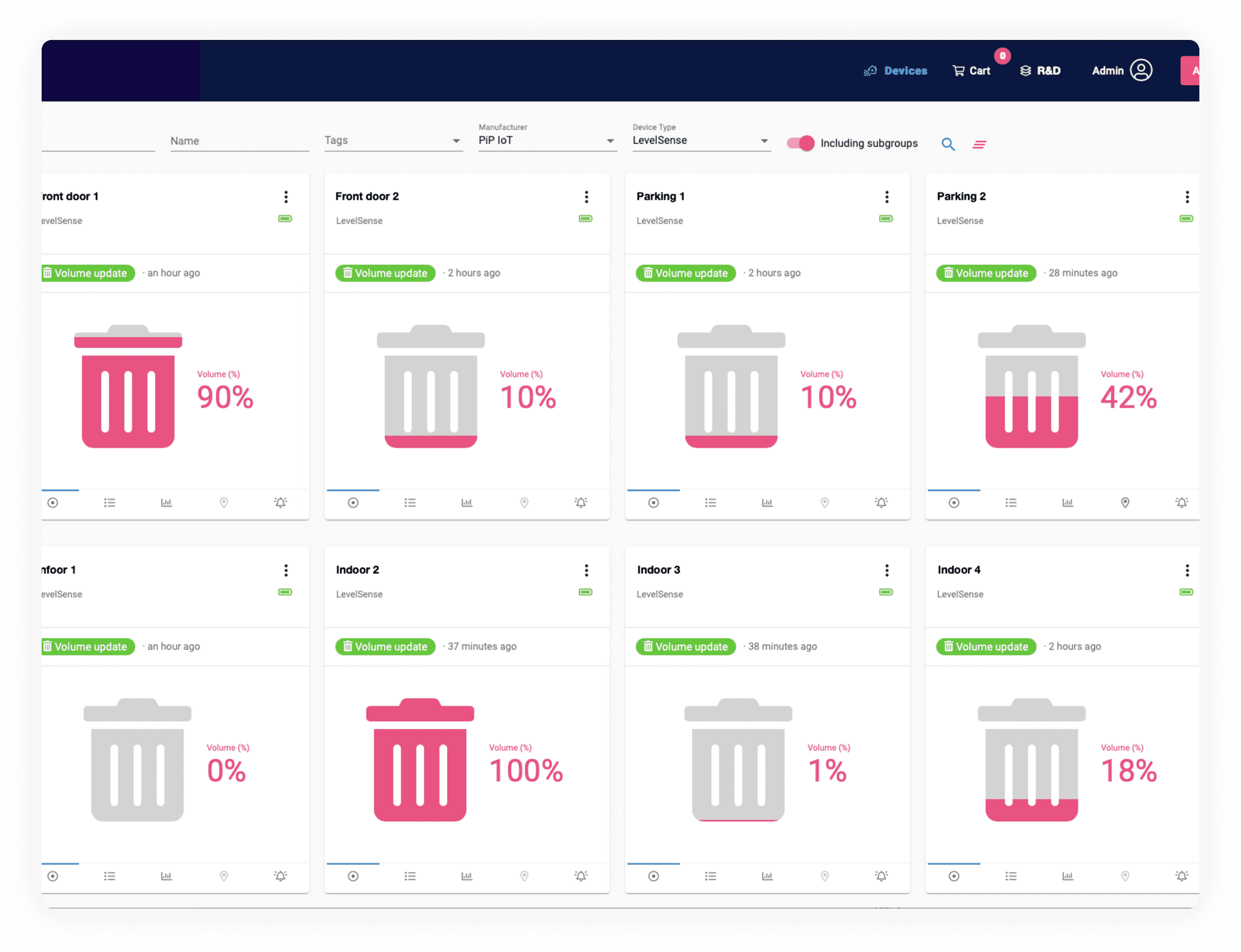This screenshot has width=1241, height=952.
Task: Open the list view tab on Indoor 3 card
Action: coord(710,876)
